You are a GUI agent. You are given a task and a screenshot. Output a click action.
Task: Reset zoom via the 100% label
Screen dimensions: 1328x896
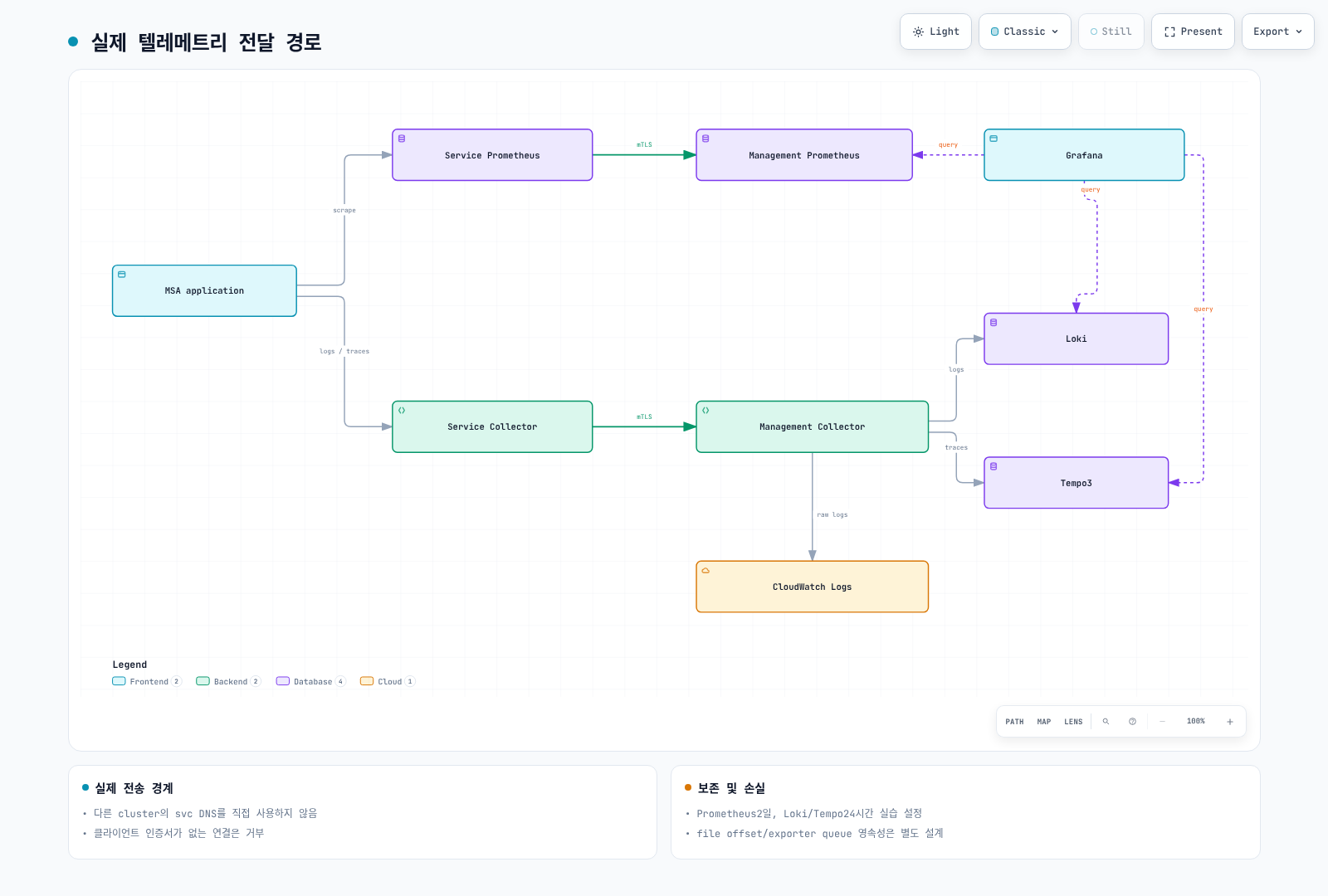click(x=1196, y=722)
